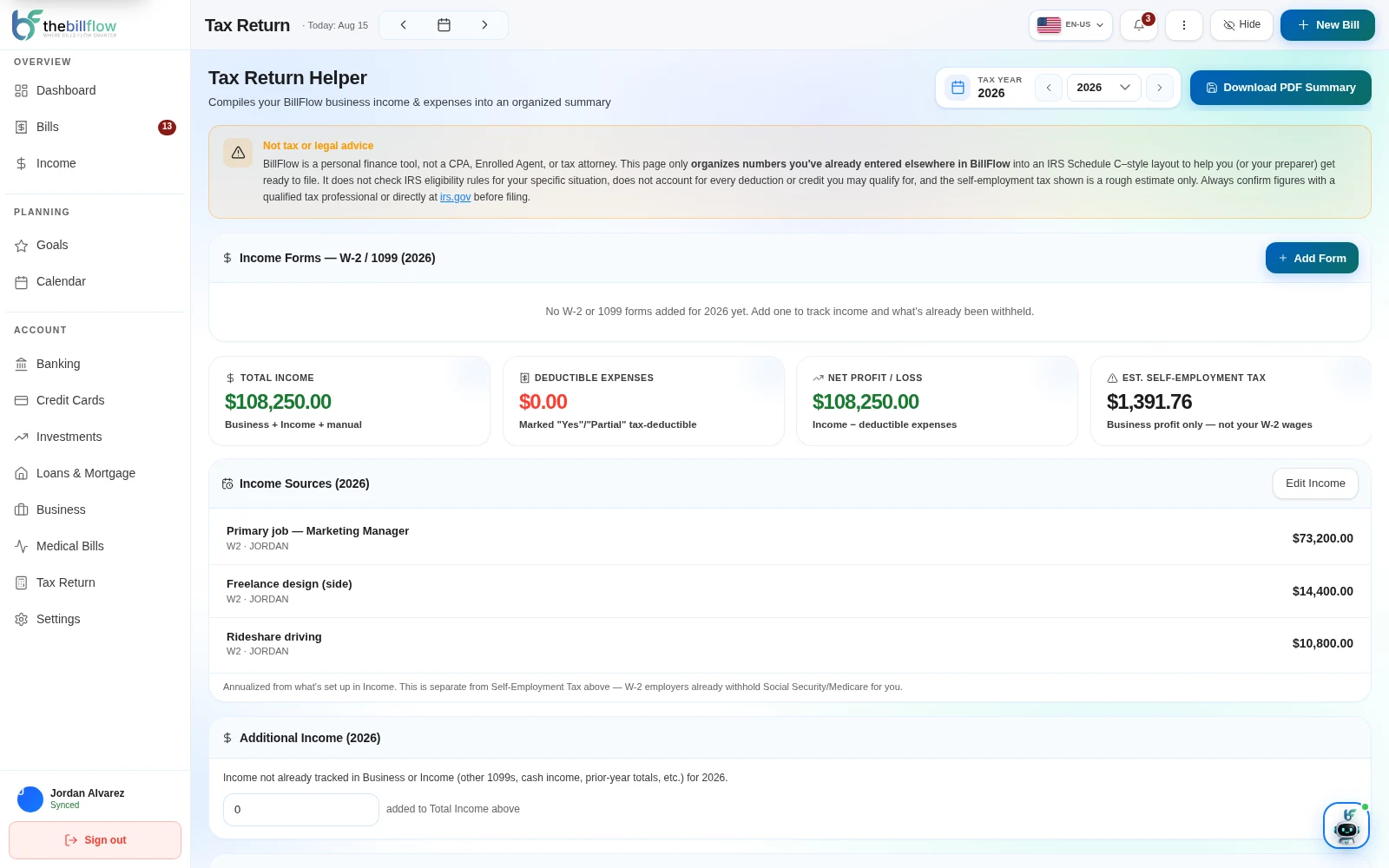
Task: Click the Investments trend icon
Action: pyautogui.click(x=22, y=437)
